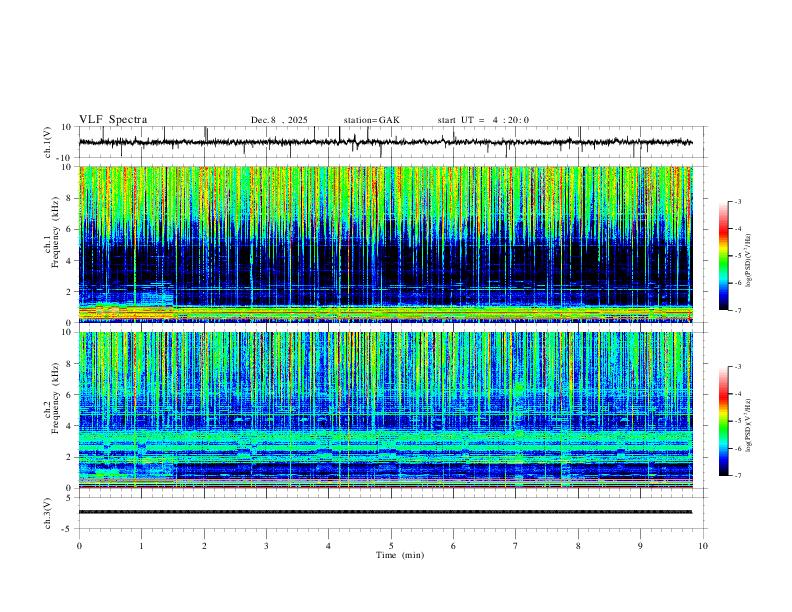
Task: Click the "4" kHz tick of ch.2 spectrogram
Action: tap(70, 426)
